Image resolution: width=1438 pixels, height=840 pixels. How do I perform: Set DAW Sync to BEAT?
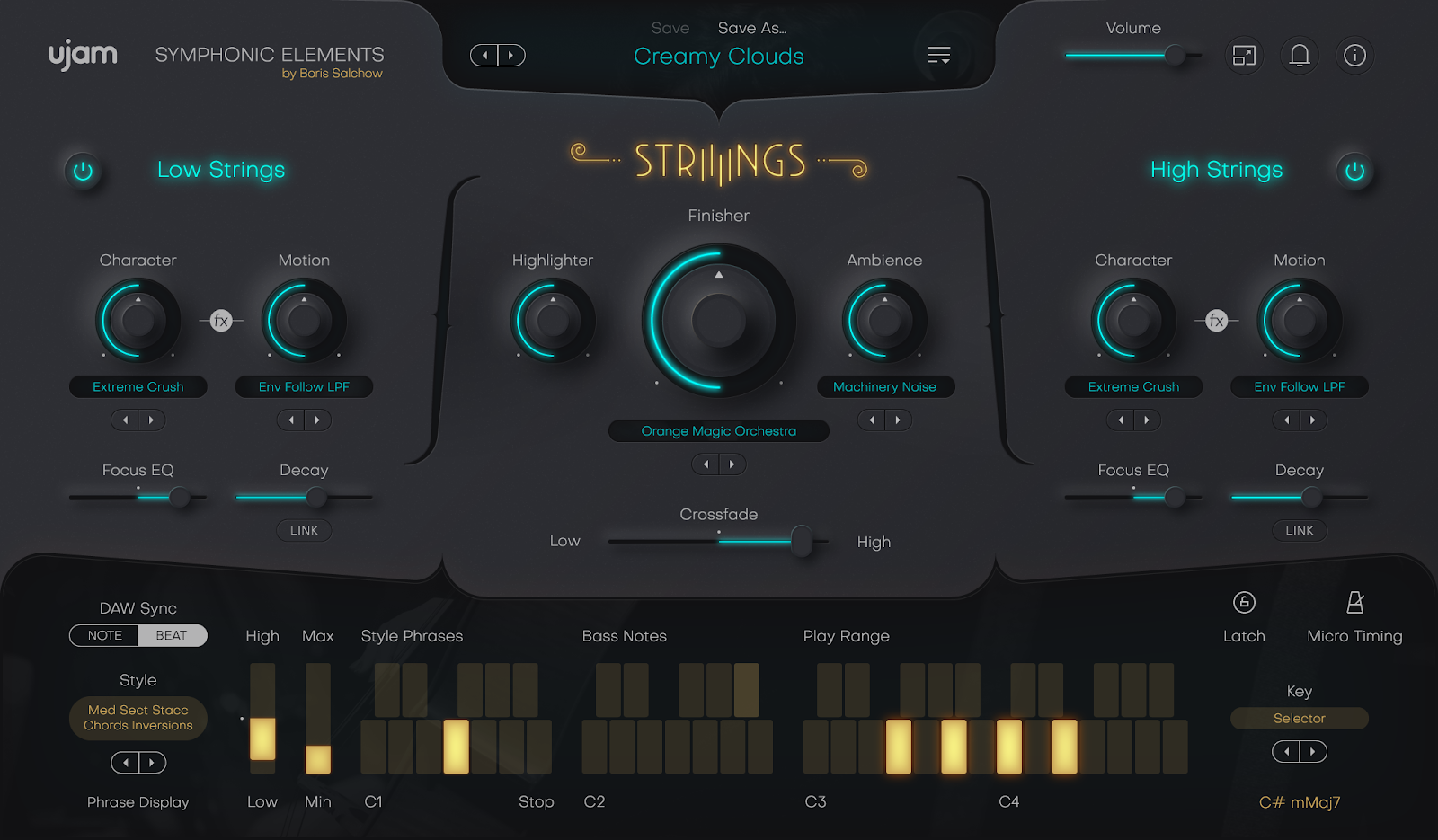tap(172, 635)
